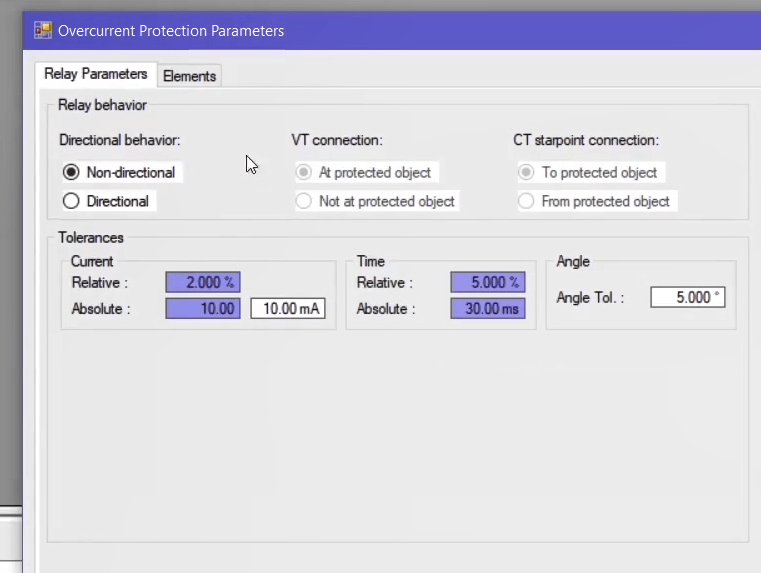Open the Relay Parameters tab

point(95,74)
